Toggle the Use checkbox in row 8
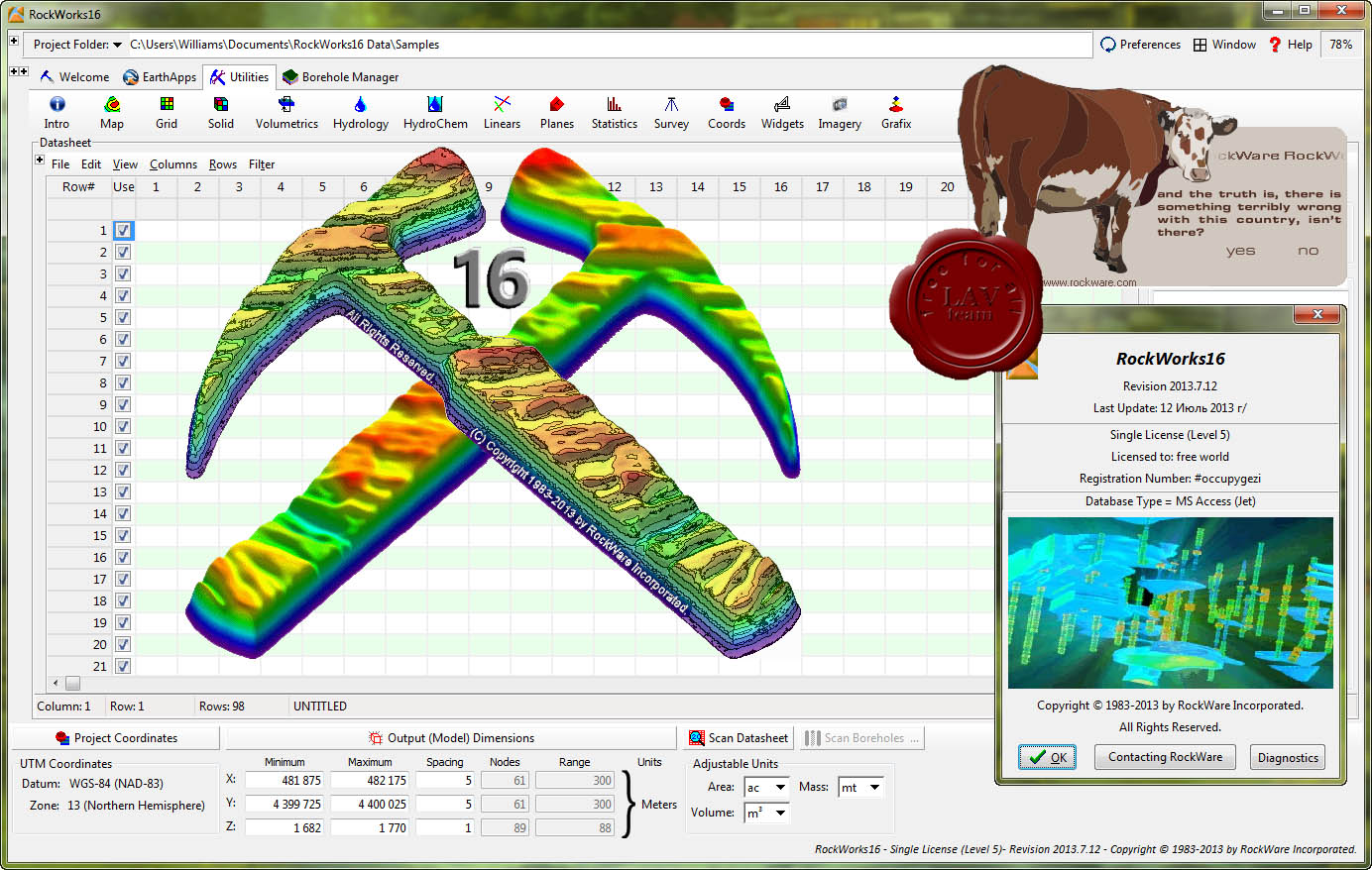This screenshot has width=1372, height=870. (123, 382)
